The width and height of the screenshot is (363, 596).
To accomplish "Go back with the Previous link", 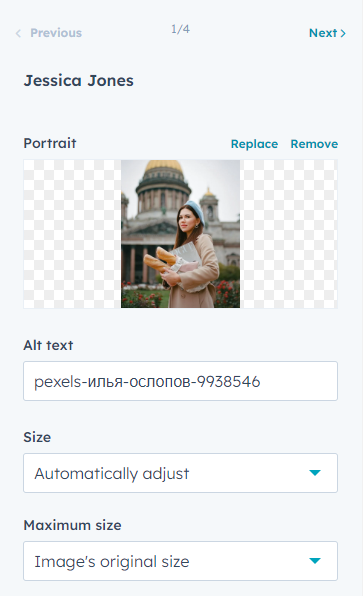I will tap(49, 33).
